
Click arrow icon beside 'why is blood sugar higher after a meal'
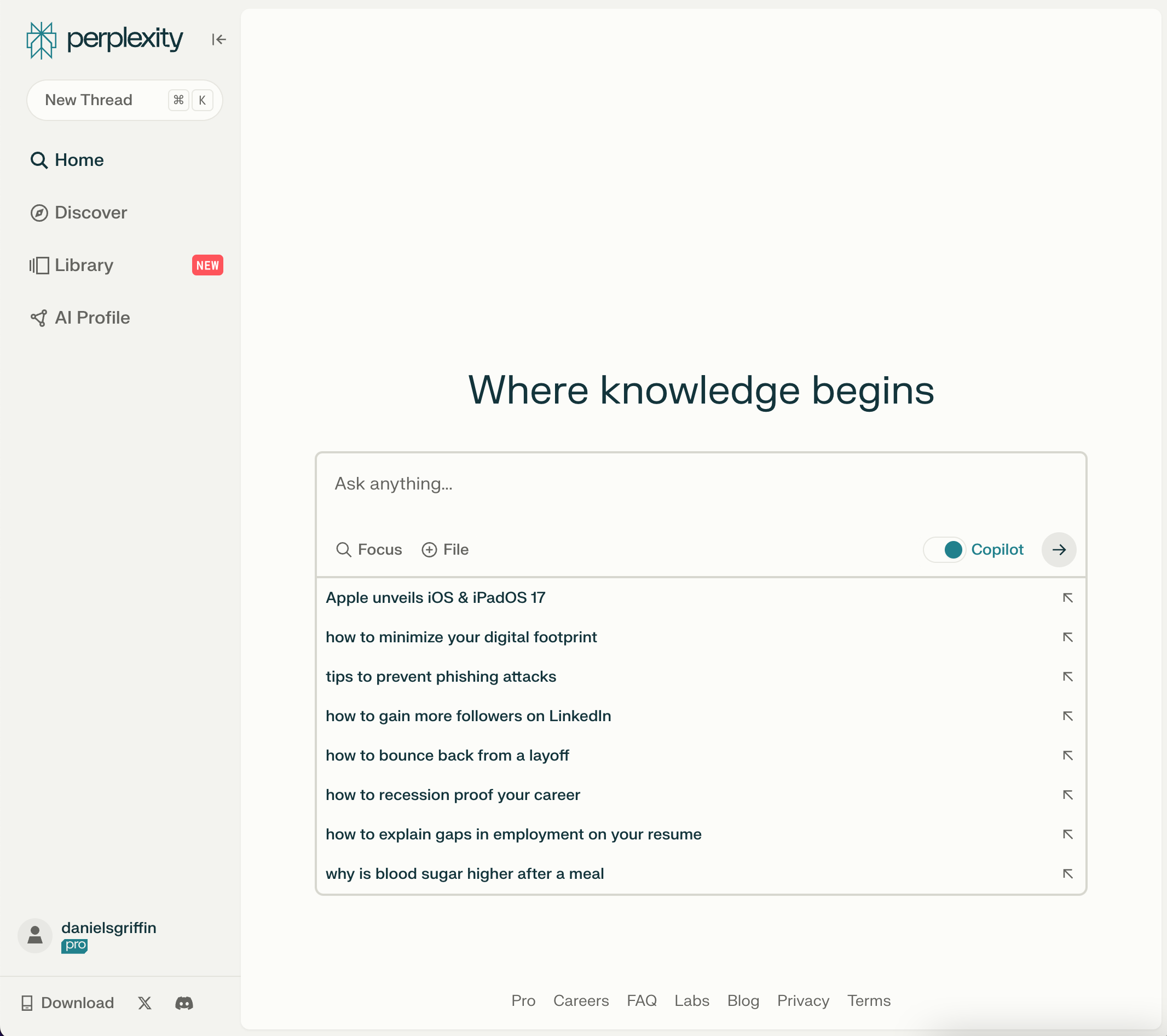tap(1068, 873)
